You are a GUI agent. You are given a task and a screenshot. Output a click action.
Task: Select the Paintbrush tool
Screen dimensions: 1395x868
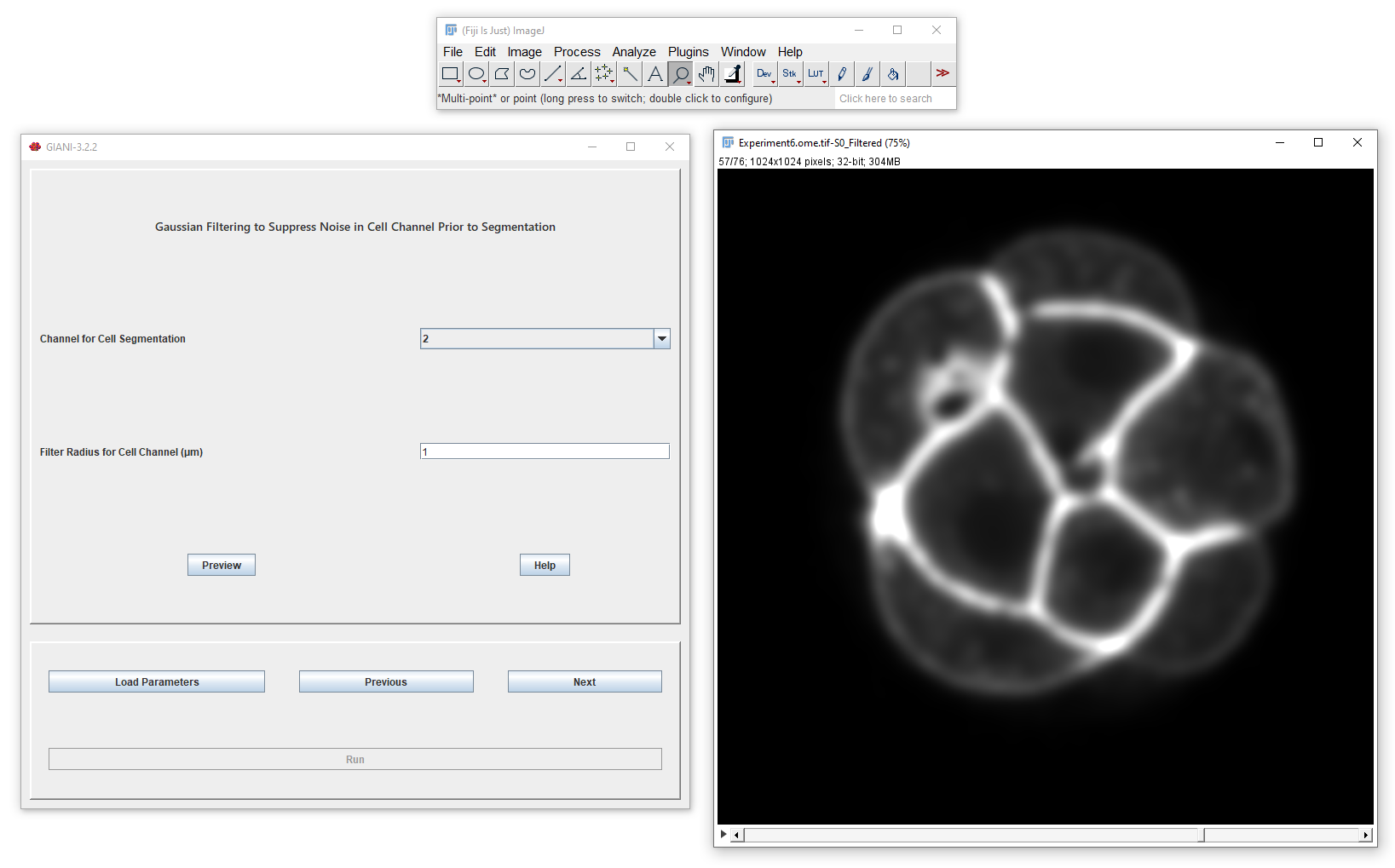(867, 74)
